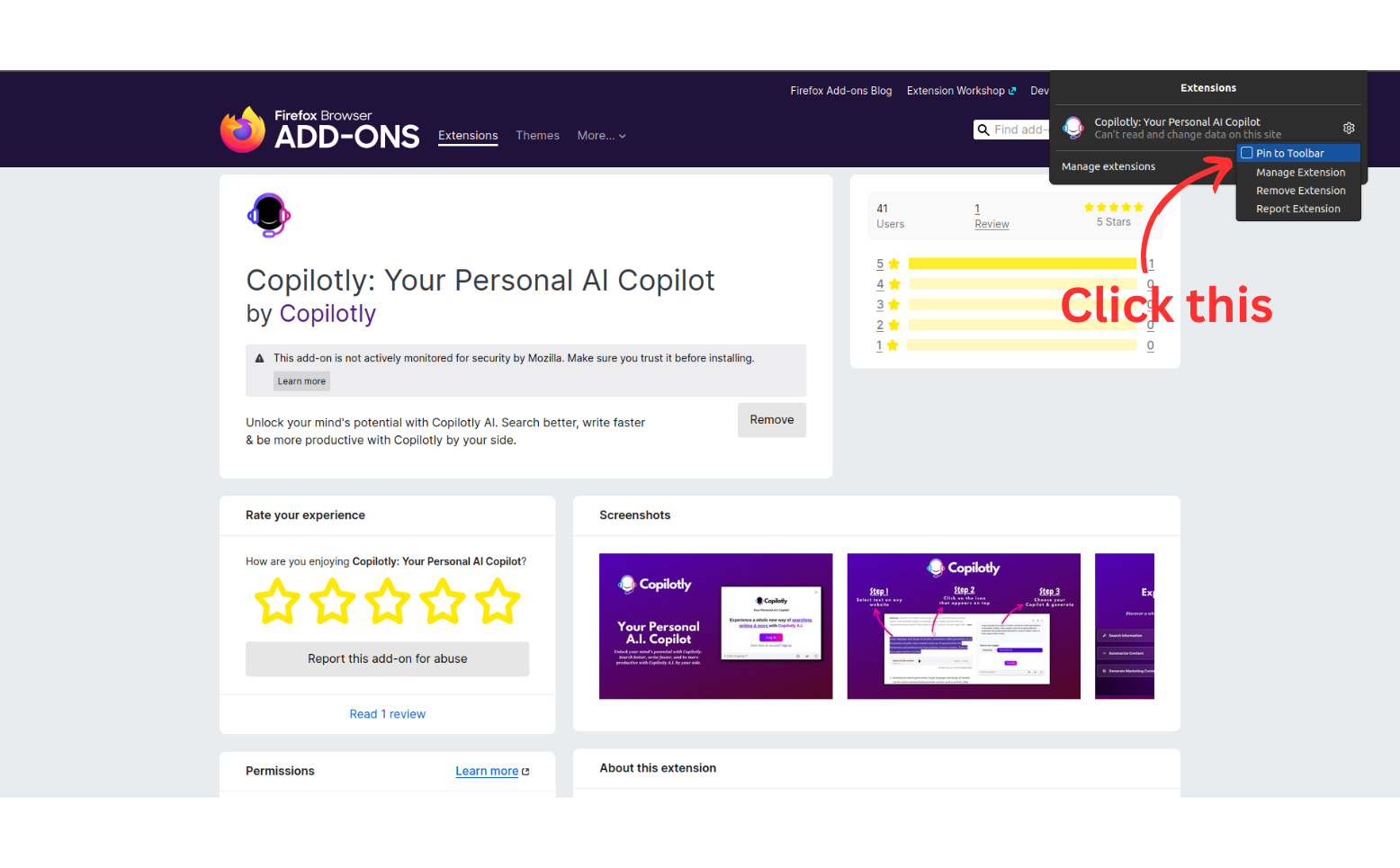Viewport: 1400px width, 868px height.
Task: Open the first Copilotly screenshot thumbnail
Action: [x=716, y=626]
